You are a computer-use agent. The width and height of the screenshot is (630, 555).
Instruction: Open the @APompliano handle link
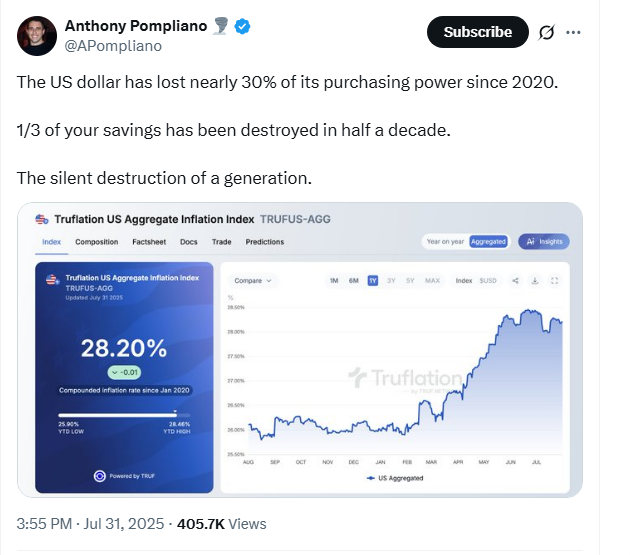113,46
